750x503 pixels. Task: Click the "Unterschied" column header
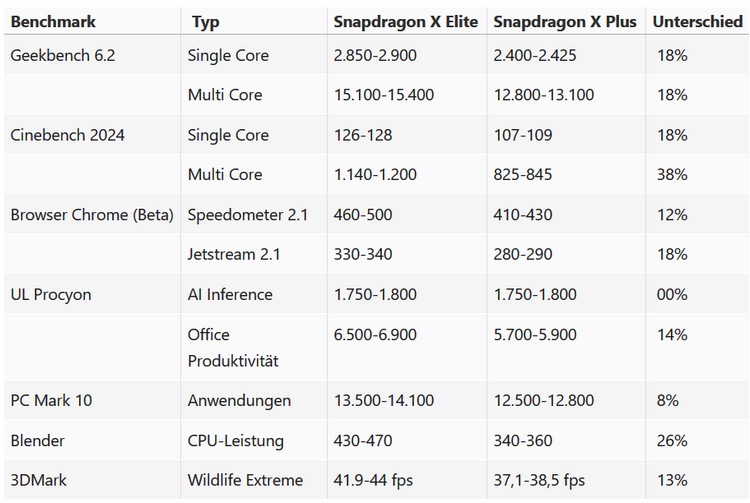coord(696,21)
